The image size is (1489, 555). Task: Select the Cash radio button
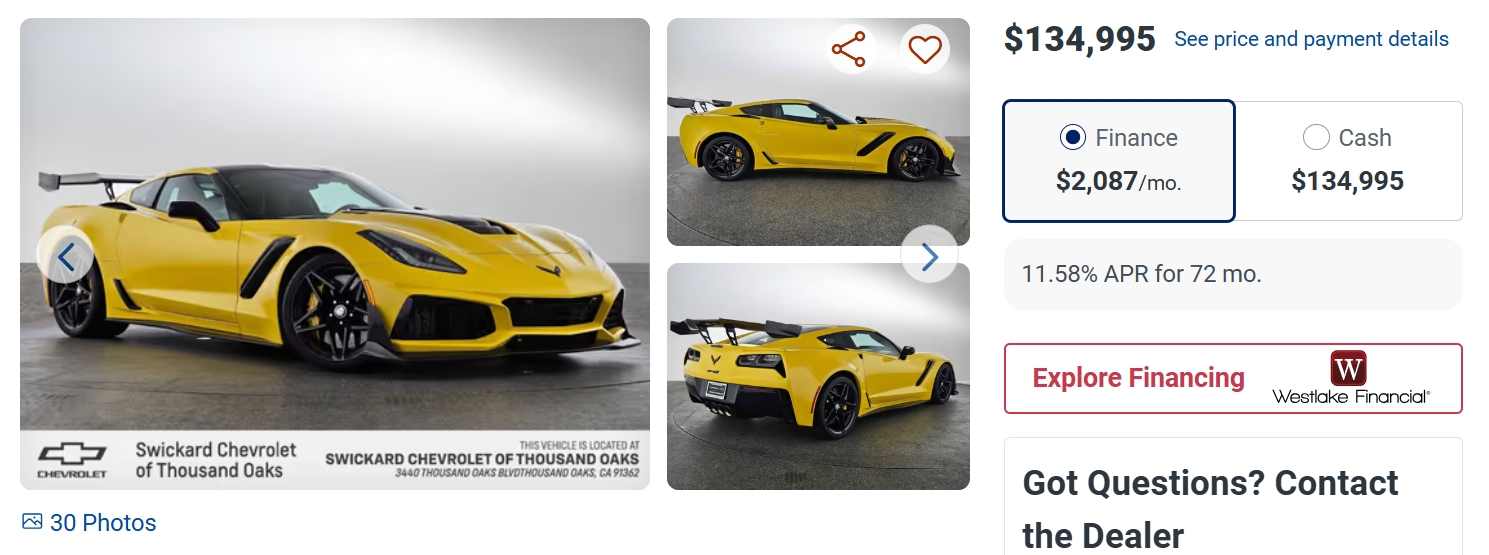(x=1316, y=137)
